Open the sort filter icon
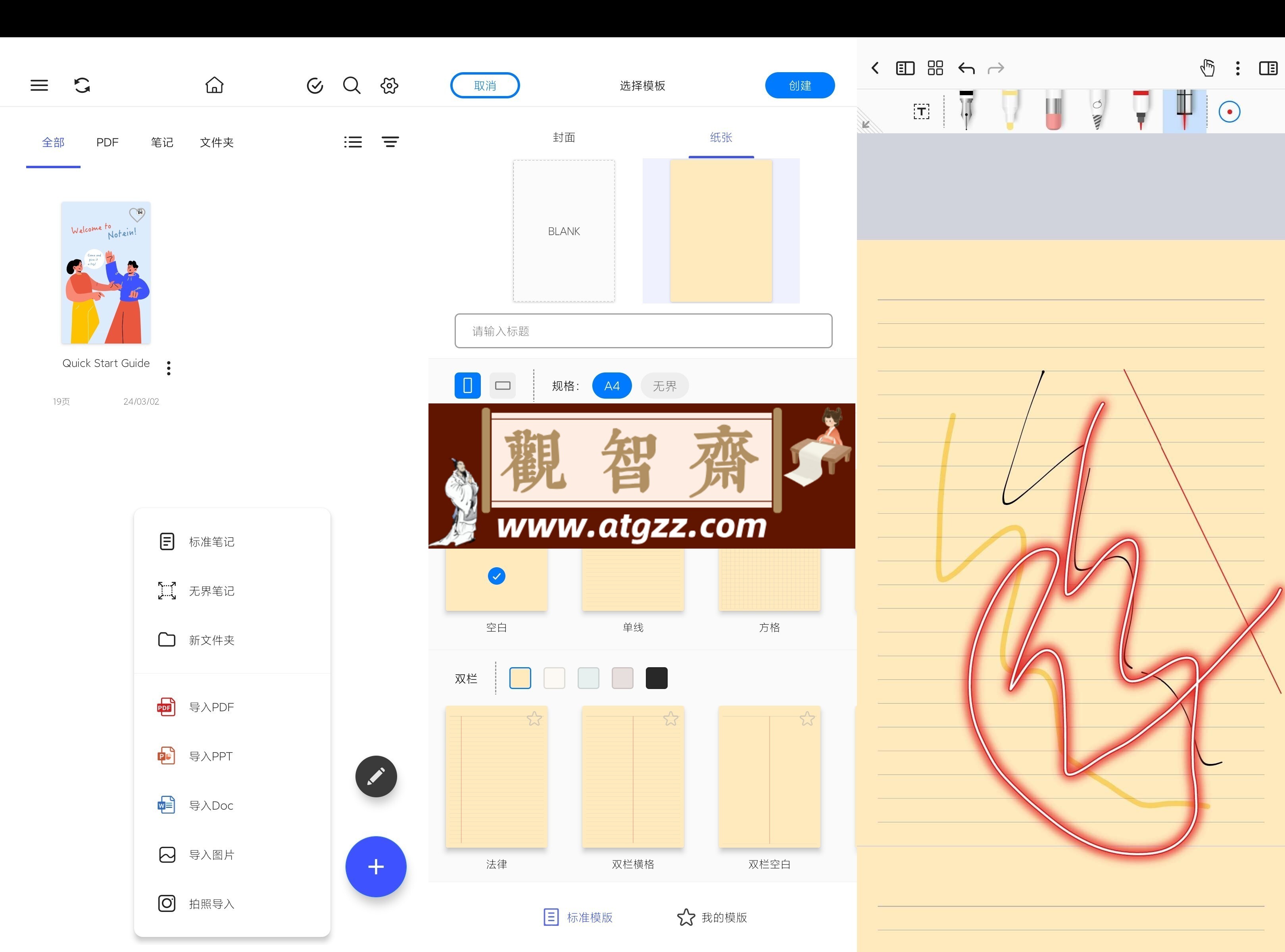The image size is (1285, 952). 390,142
